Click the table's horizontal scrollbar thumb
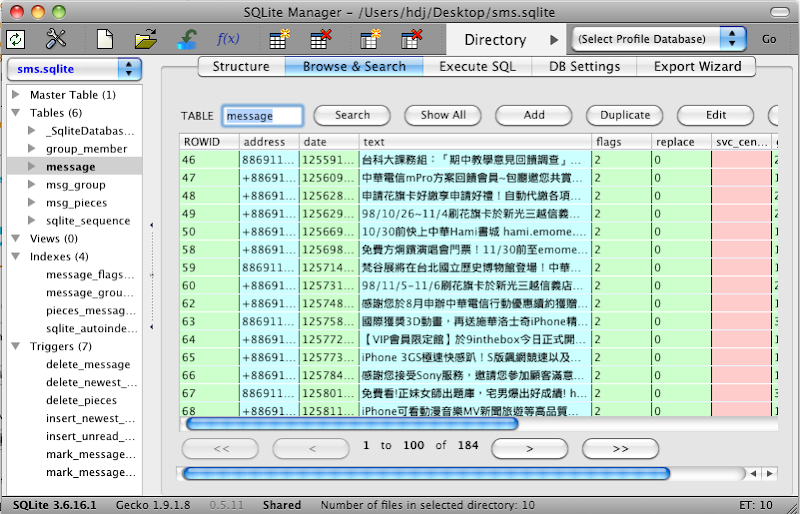Screen dimensions: 800x514 352,423
